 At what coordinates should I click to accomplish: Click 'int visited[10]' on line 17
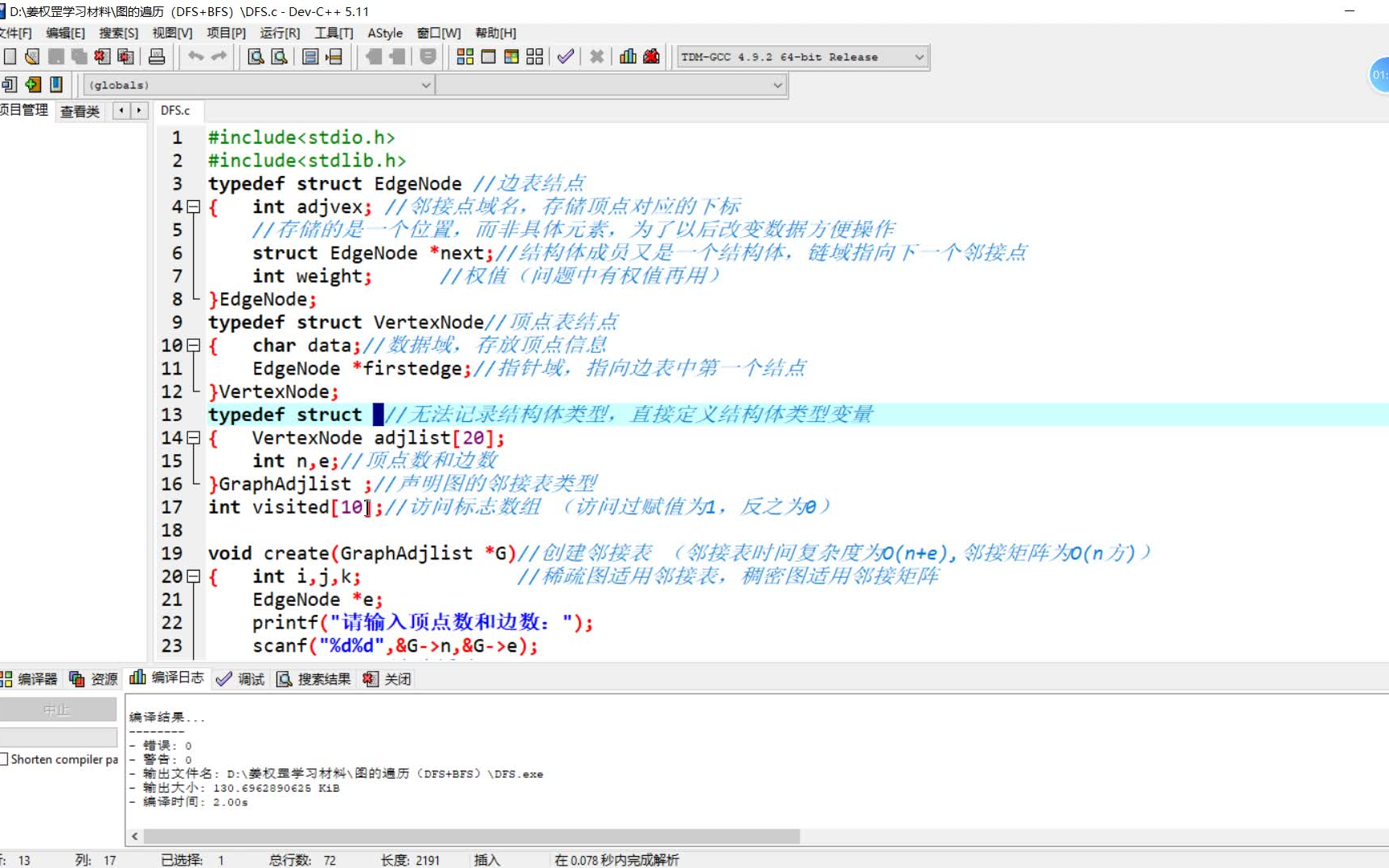[x=290, y=507]
